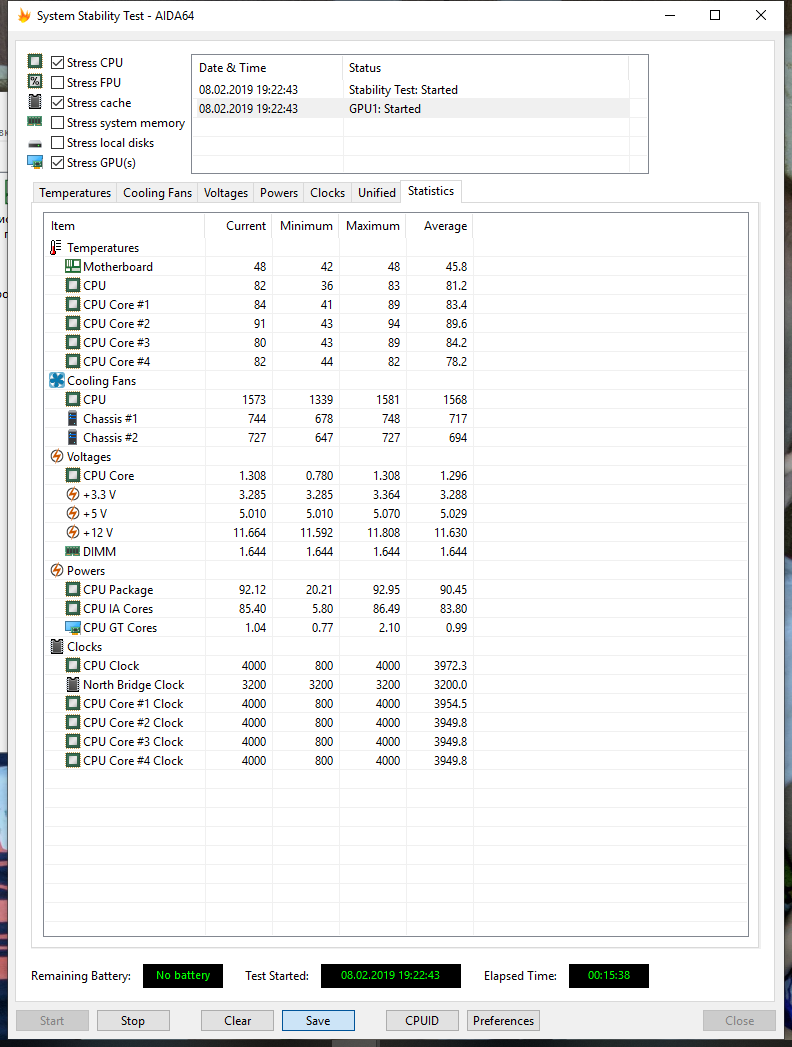Open the Unified tab
This screenshot has height=1047, width=792.
(377, 192)
